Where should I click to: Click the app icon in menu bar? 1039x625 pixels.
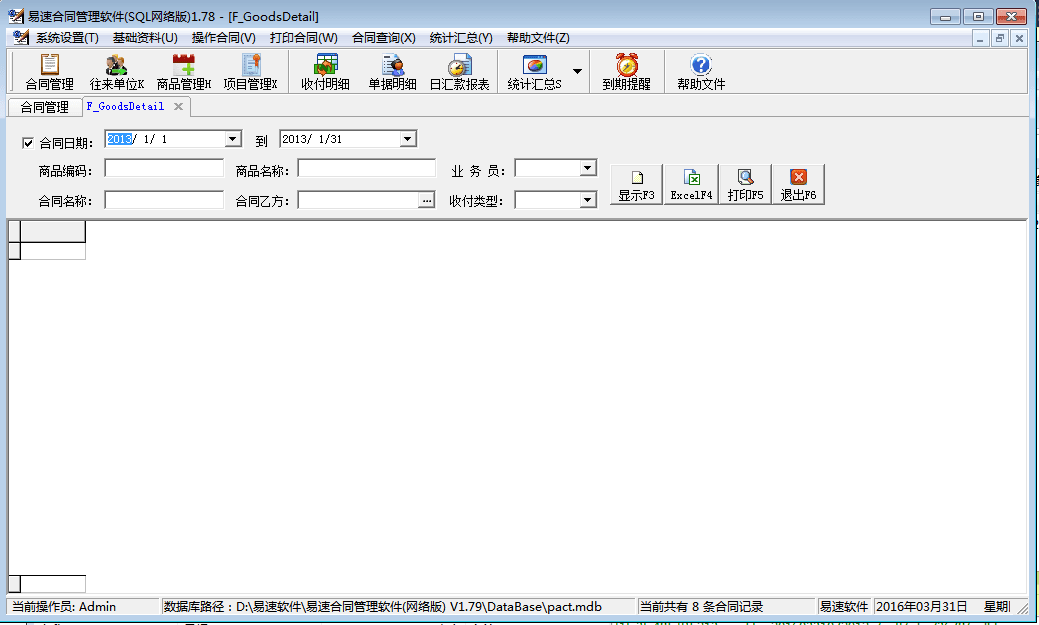click(21, 38)
